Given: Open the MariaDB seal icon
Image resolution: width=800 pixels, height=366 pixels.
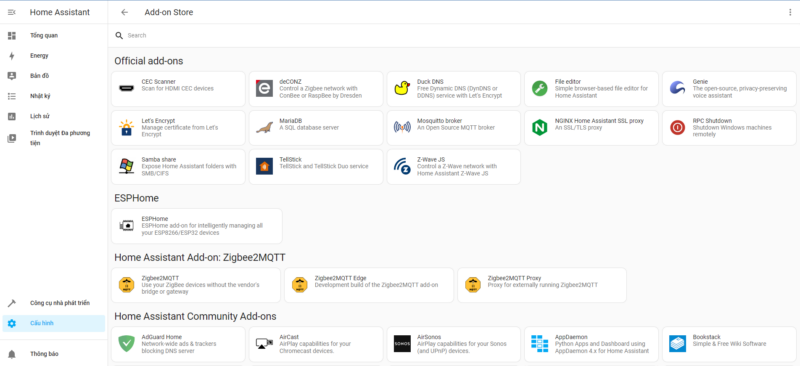Looking at the screenshot, I should click(x=264, y=128).
